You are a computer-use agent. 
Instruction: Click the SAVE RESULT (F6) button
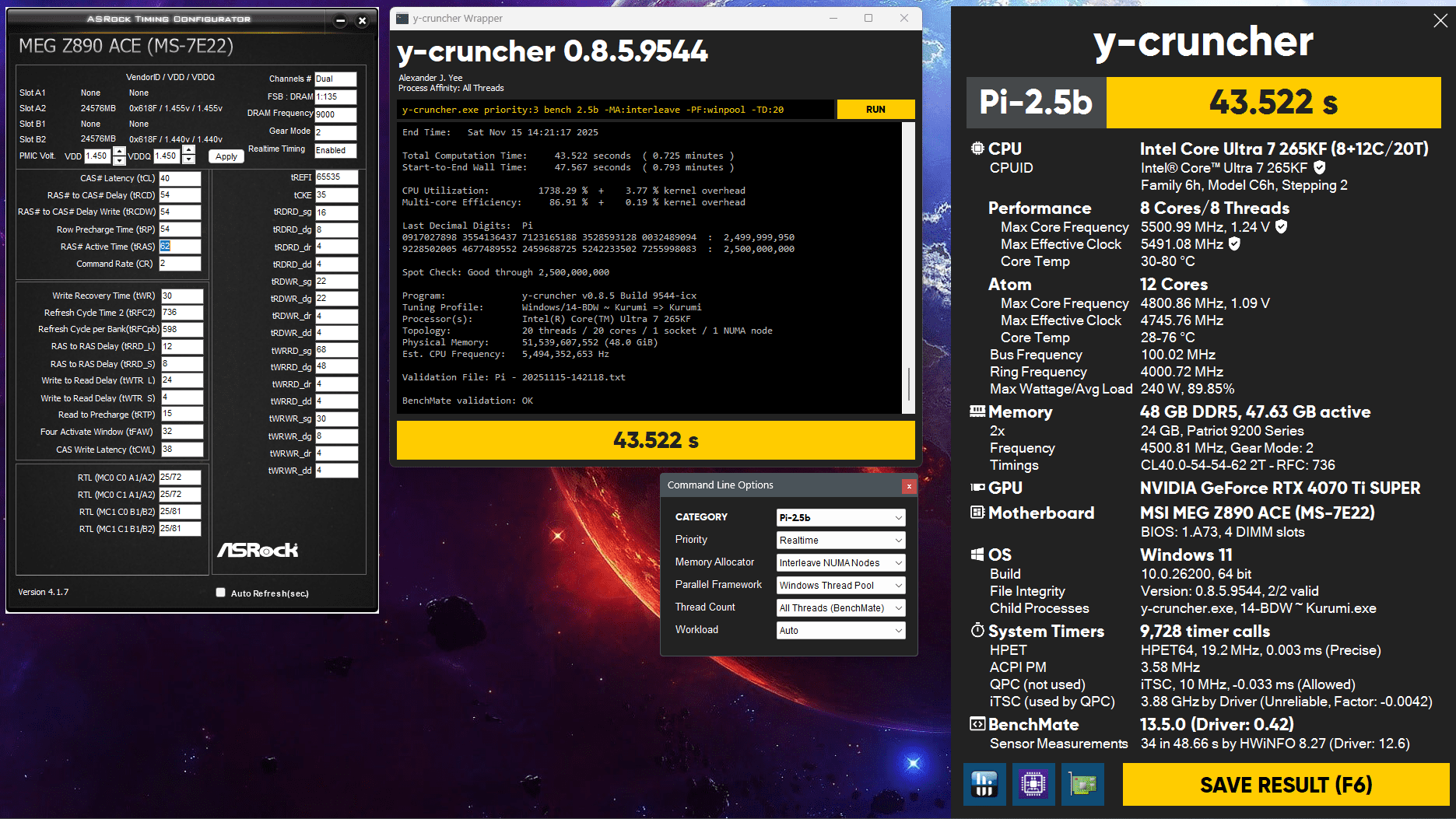(x=1286, y=784)
